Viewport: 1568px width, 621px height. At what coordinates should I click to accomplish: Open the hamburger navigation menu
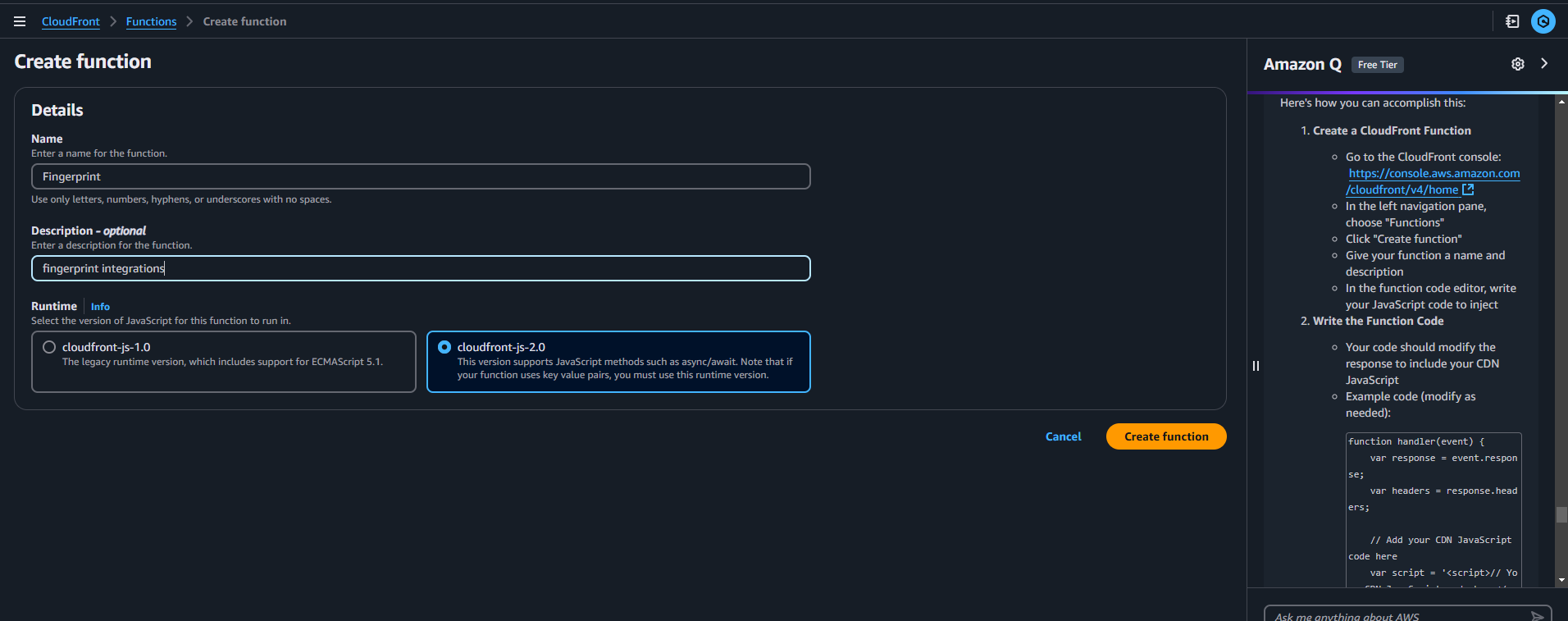coord(20,21)
